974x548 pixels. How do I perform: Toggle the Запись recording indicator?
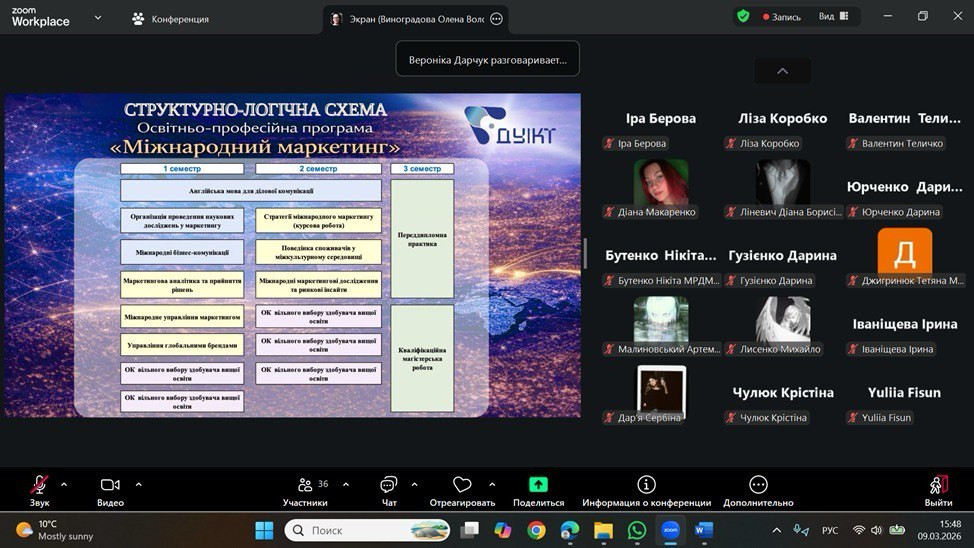782,17
